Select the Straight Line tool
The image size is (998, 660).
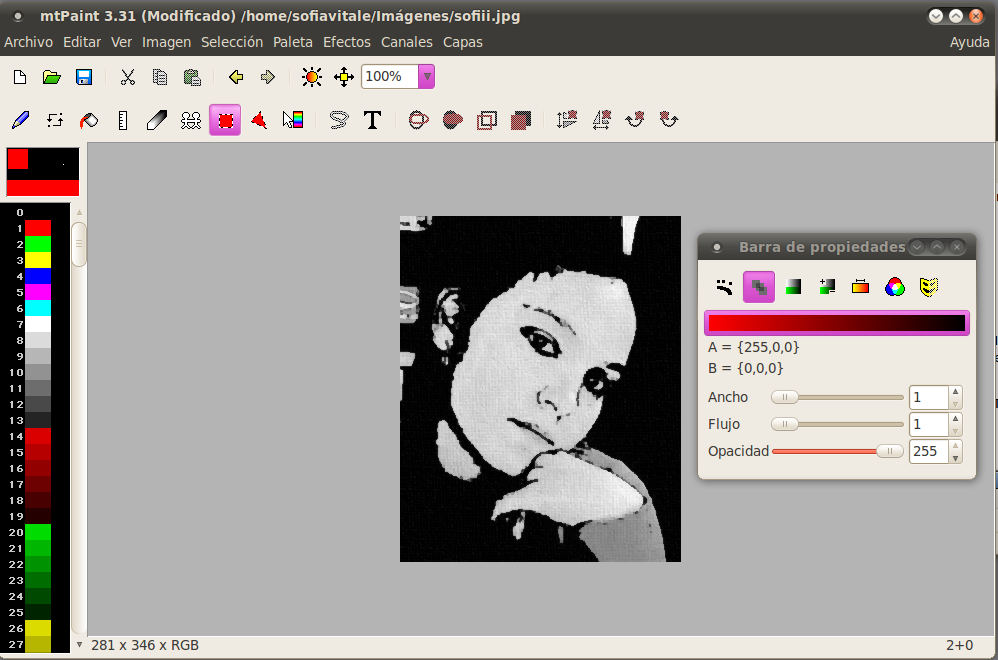122,120
